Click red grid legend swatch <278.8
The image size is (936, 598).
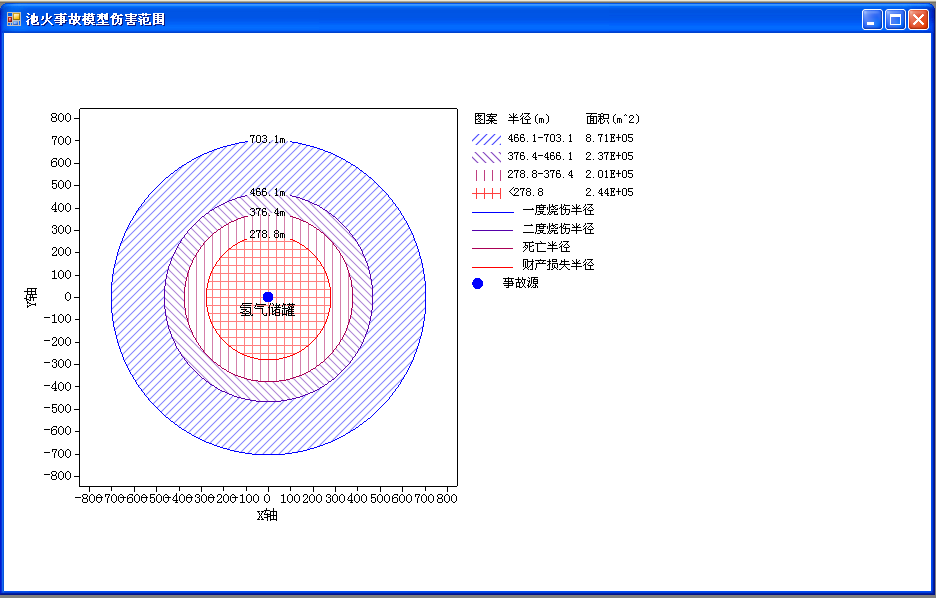[x=487, y=193]
